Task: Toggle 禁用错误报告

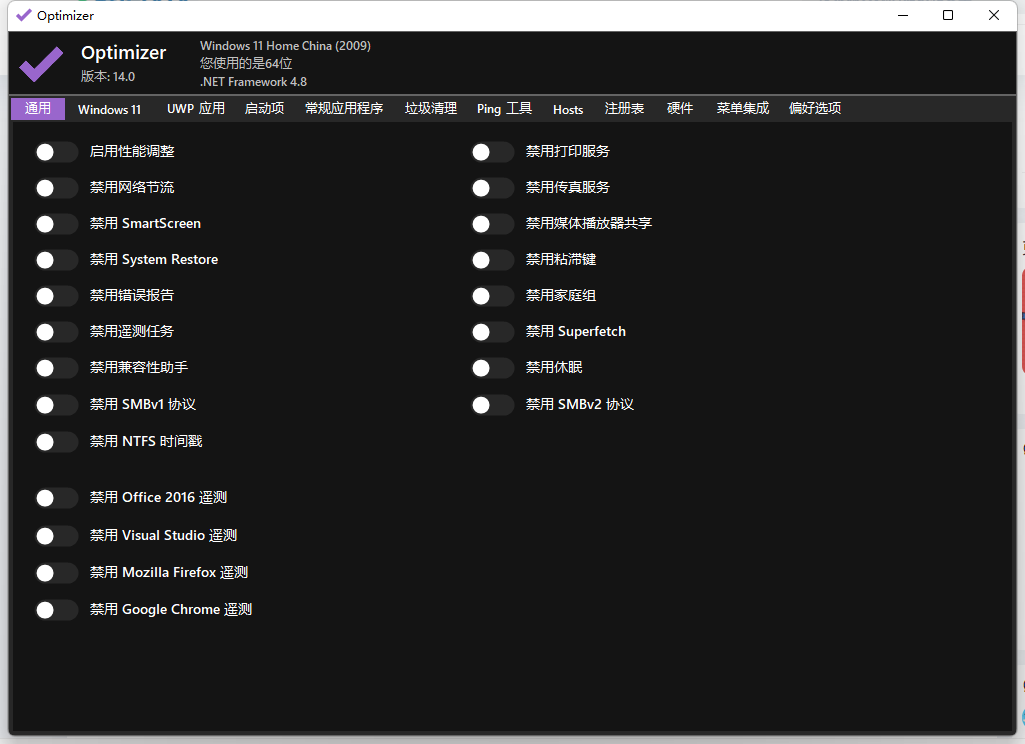Action: pyautogui.click(x=56, y=295)
